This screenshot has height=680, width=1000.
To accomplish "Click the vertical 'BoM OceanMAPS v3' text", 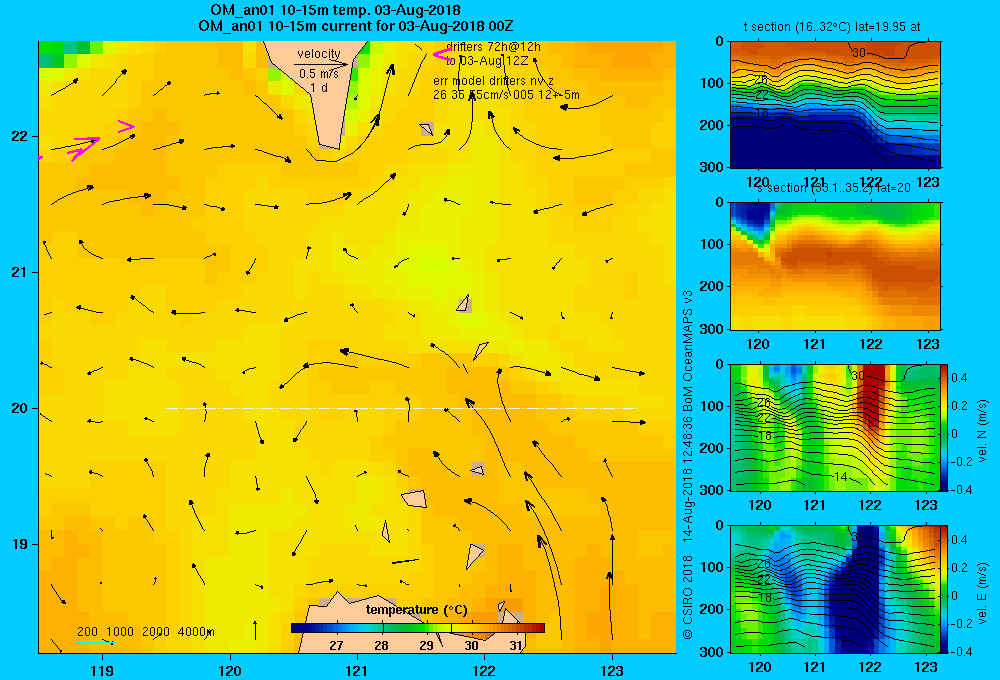I will click(688, 350).
